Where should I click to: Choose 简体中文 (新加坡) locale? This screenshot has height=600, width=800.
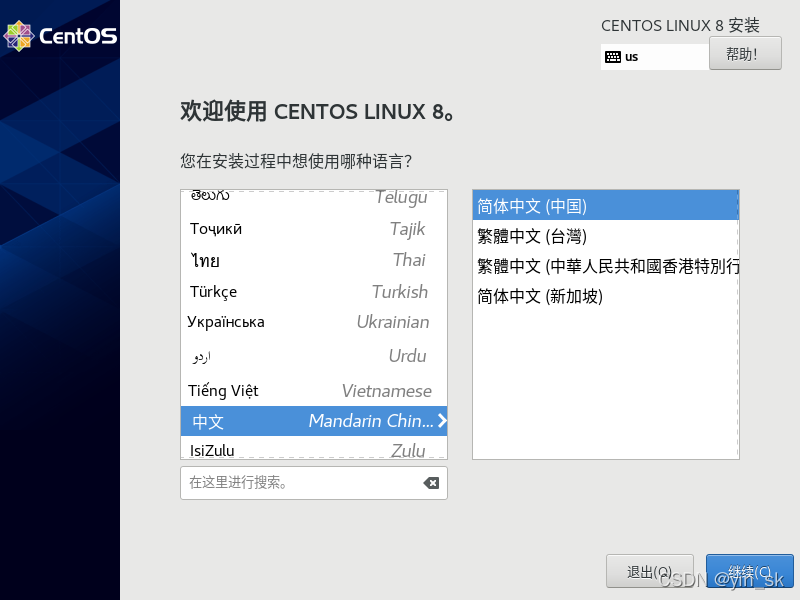[606, 296]
